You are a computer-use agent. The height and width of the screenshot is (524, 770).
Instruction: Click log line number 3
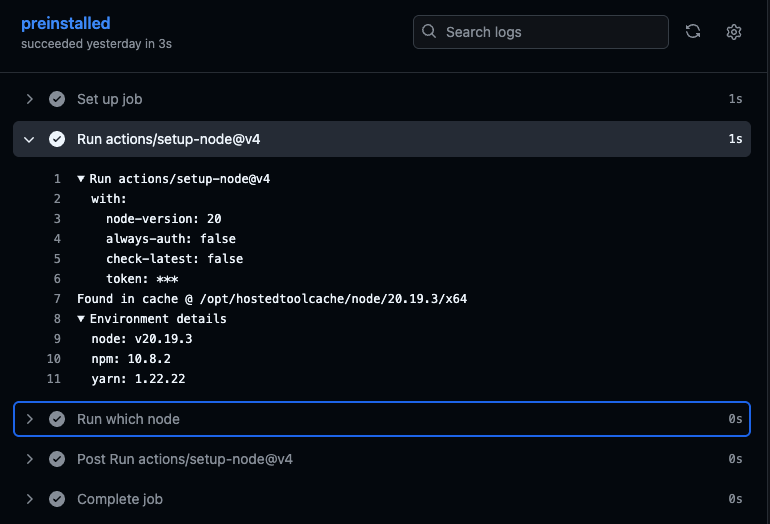(x=57, y=219)
